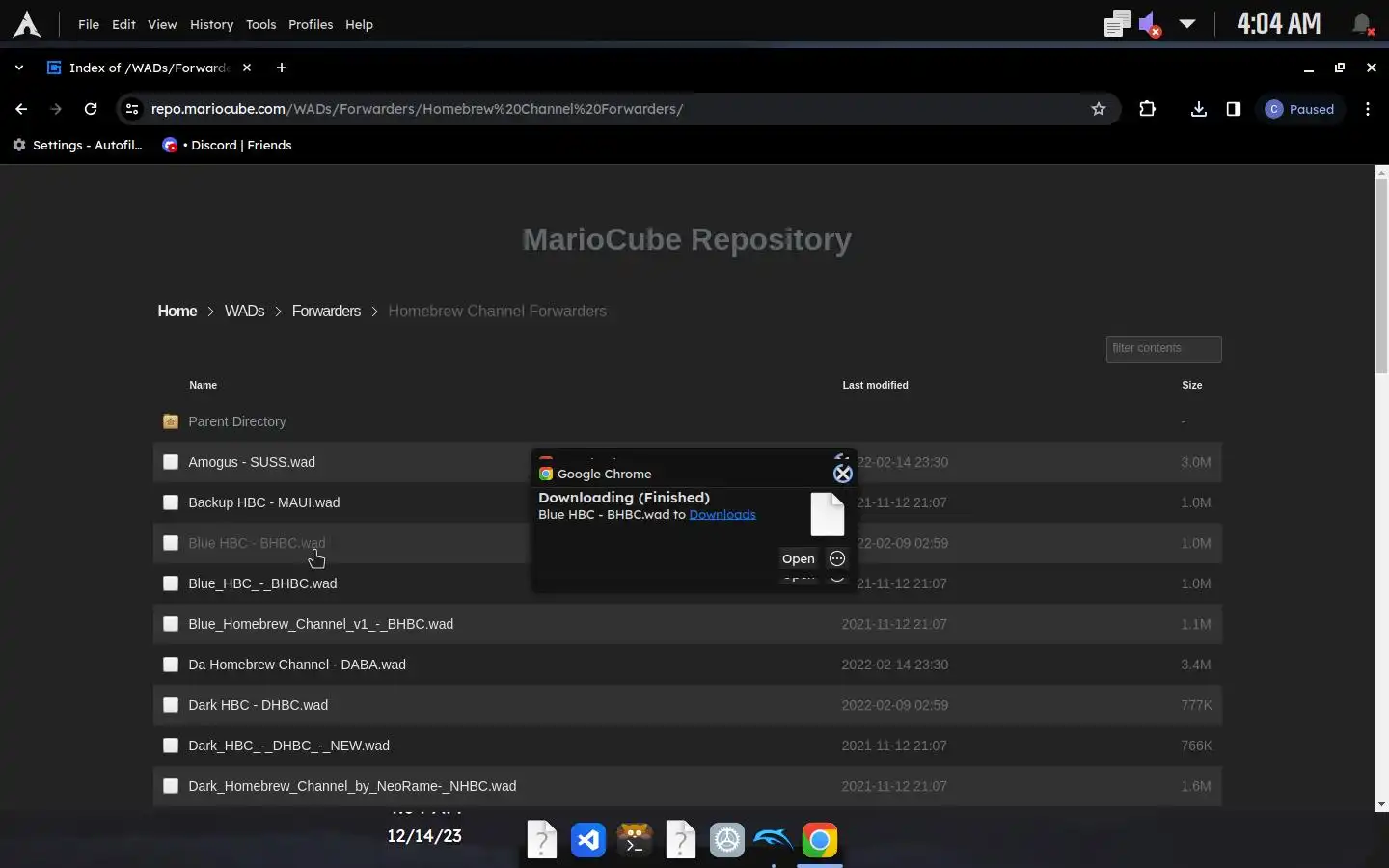The height and width of the screenshot is (868, 1389).
Task: Check Dark_Homebrew_Channel_by_NeoRame checkbox
Action: (171, 786)
